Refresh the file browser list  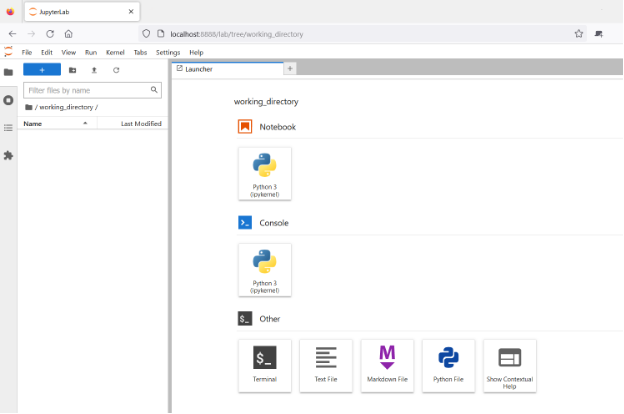coord(116,70)
